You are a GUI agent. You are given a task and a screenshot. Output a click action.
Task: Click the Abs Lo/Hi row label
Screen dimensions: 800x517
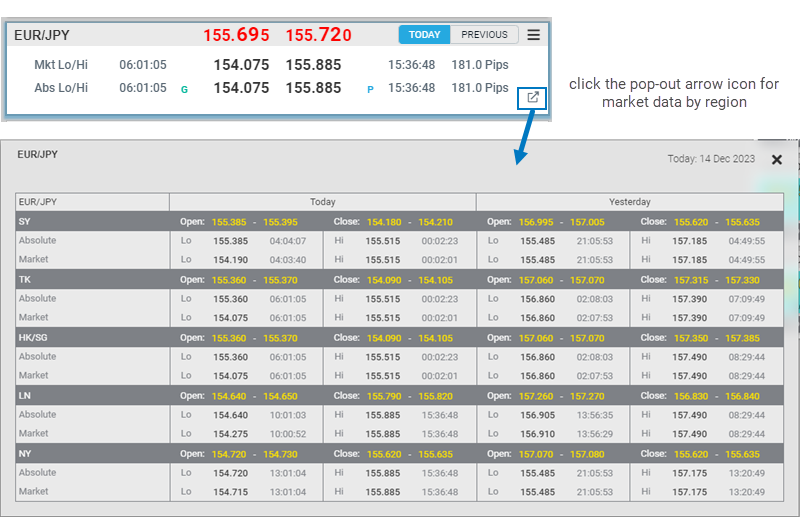coord(61,88)
